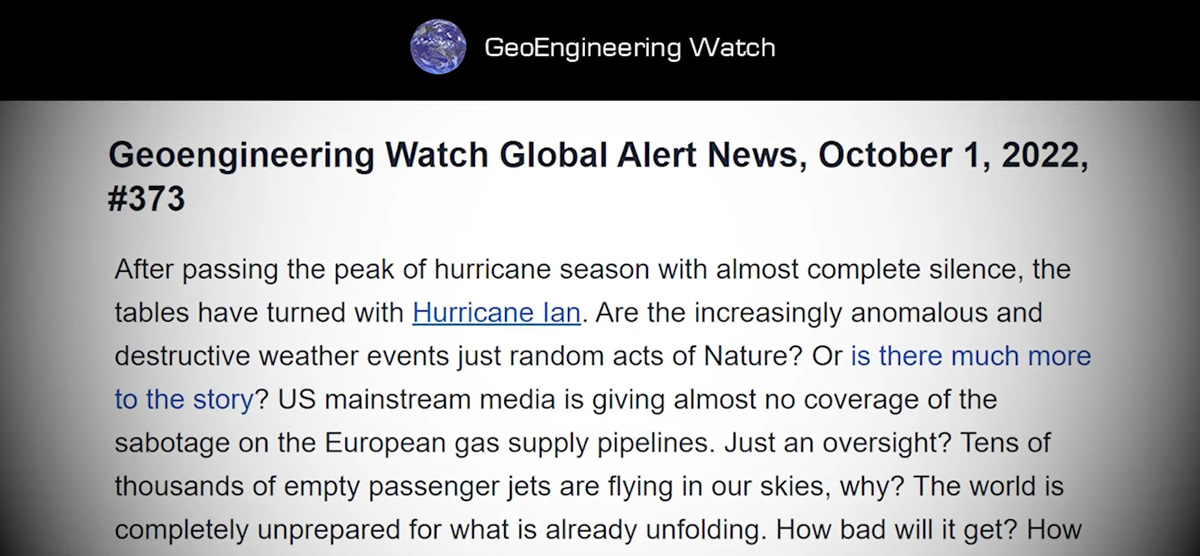Click the GeoEngineering Watch site title
This screenshot has width=1200, height=556.
click(x=629, y=47)
